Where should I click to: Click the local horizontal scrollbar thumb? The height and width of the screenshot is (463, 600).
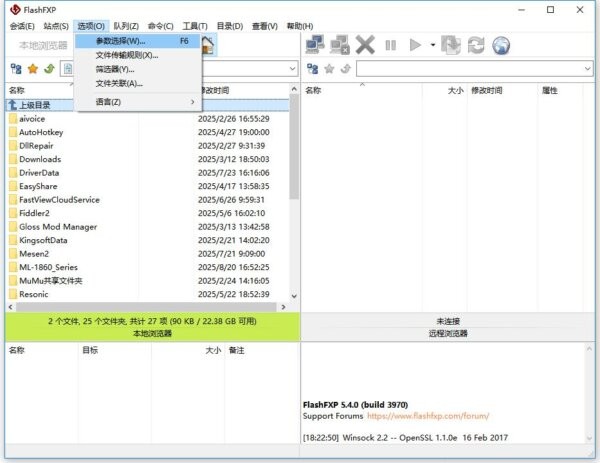click(x=146, y=307)
